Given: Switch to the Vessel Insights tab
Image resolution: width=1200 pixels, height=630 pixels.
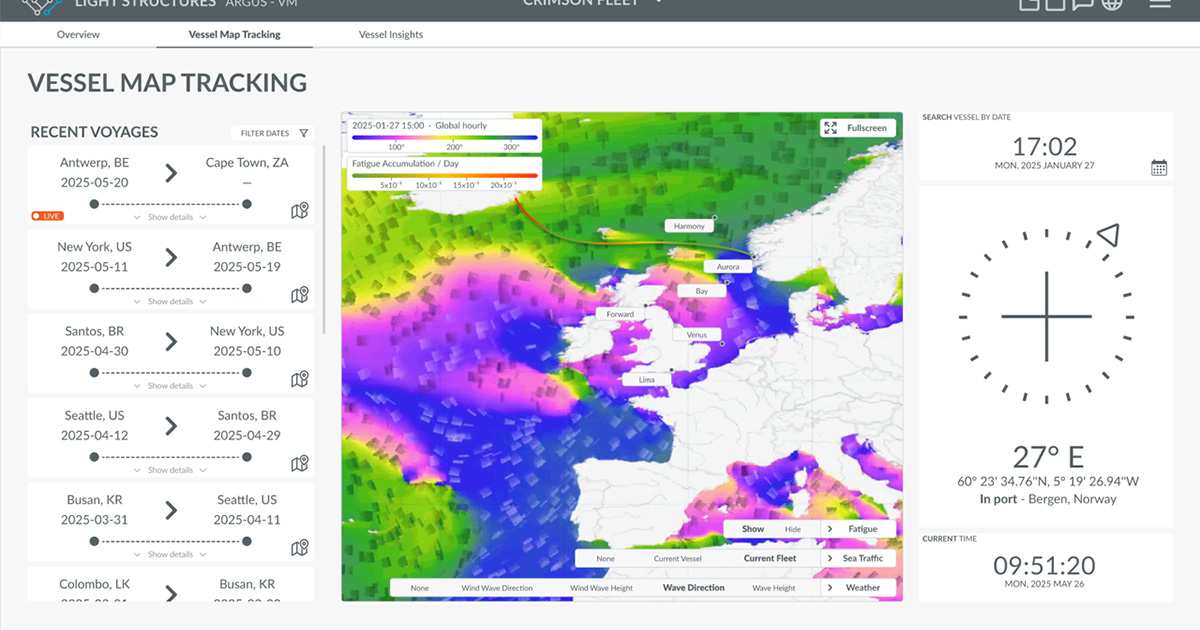Looking at the screenshot, I should point(390,34).
